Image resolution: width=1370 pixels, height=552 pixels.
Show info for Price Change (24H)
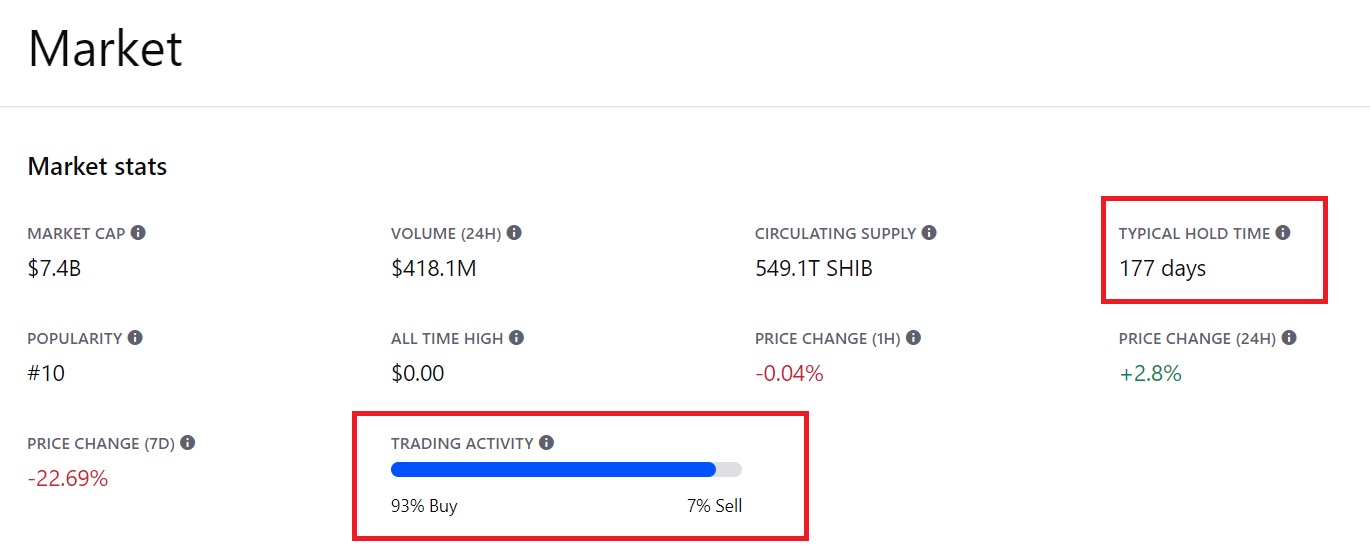click(1289, 337)
